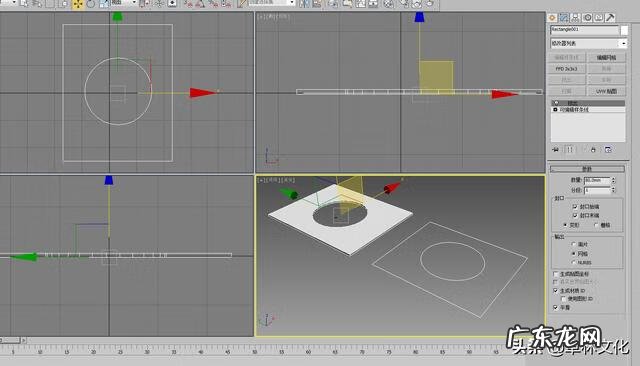This screenshot has width=640, height=366.
Task: Switch to the Hierarchy command panel tab
Action: 575,18
